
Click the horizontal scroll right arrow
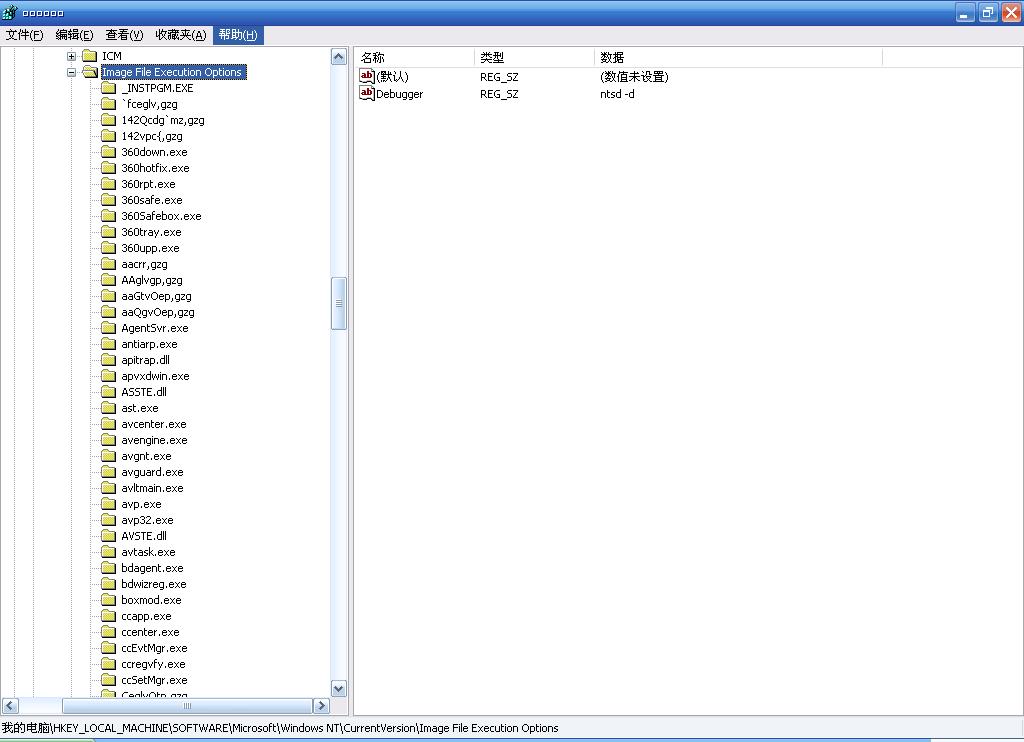tap(321, 705)
